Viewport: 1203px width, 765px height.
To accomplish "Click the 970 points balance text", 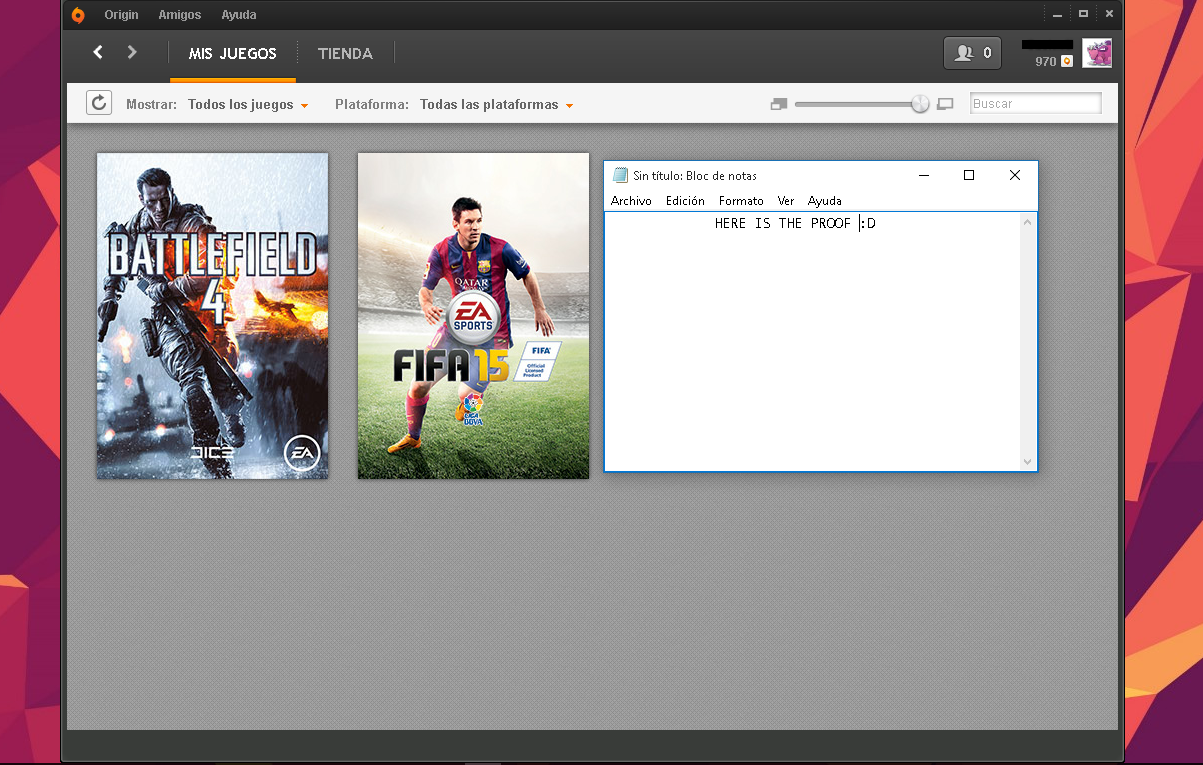I will pyautogui.click(x=1046, y=62).
